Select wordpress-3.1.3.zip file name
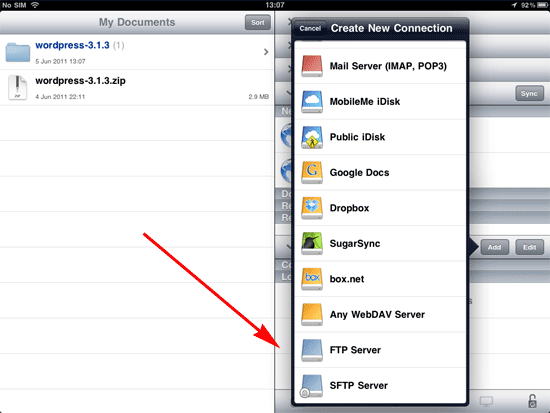This screenshot has width=550, height=413. point(80,81)
